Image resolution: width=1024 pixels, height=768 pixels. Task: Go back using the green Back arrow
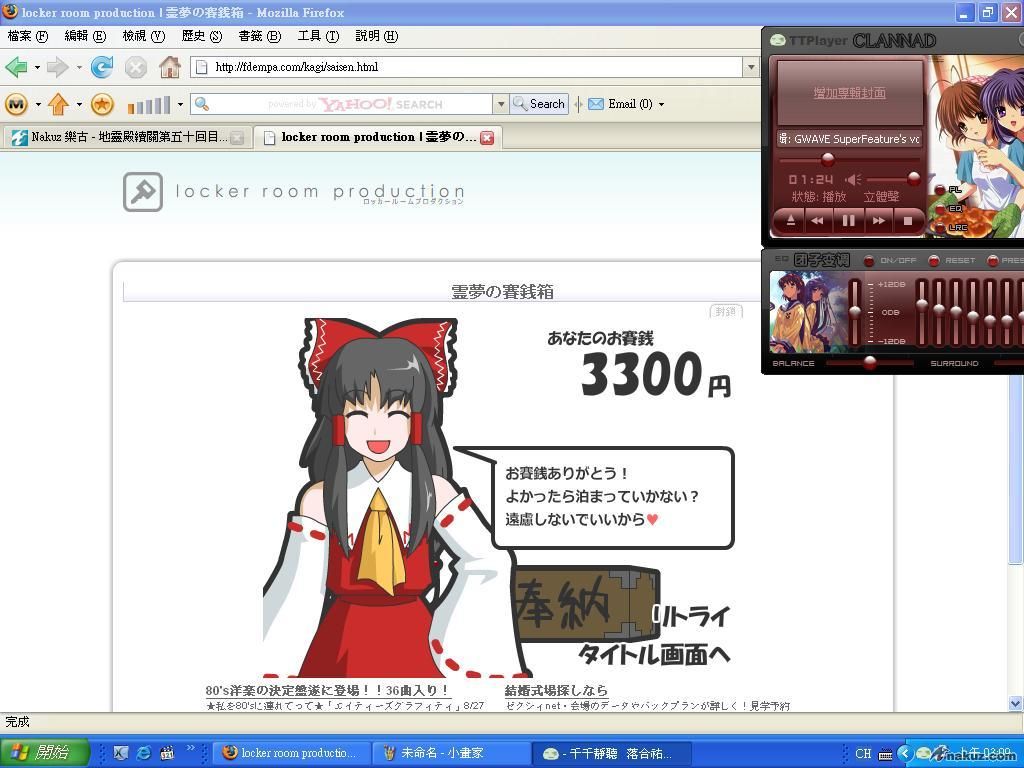[16, 67]
